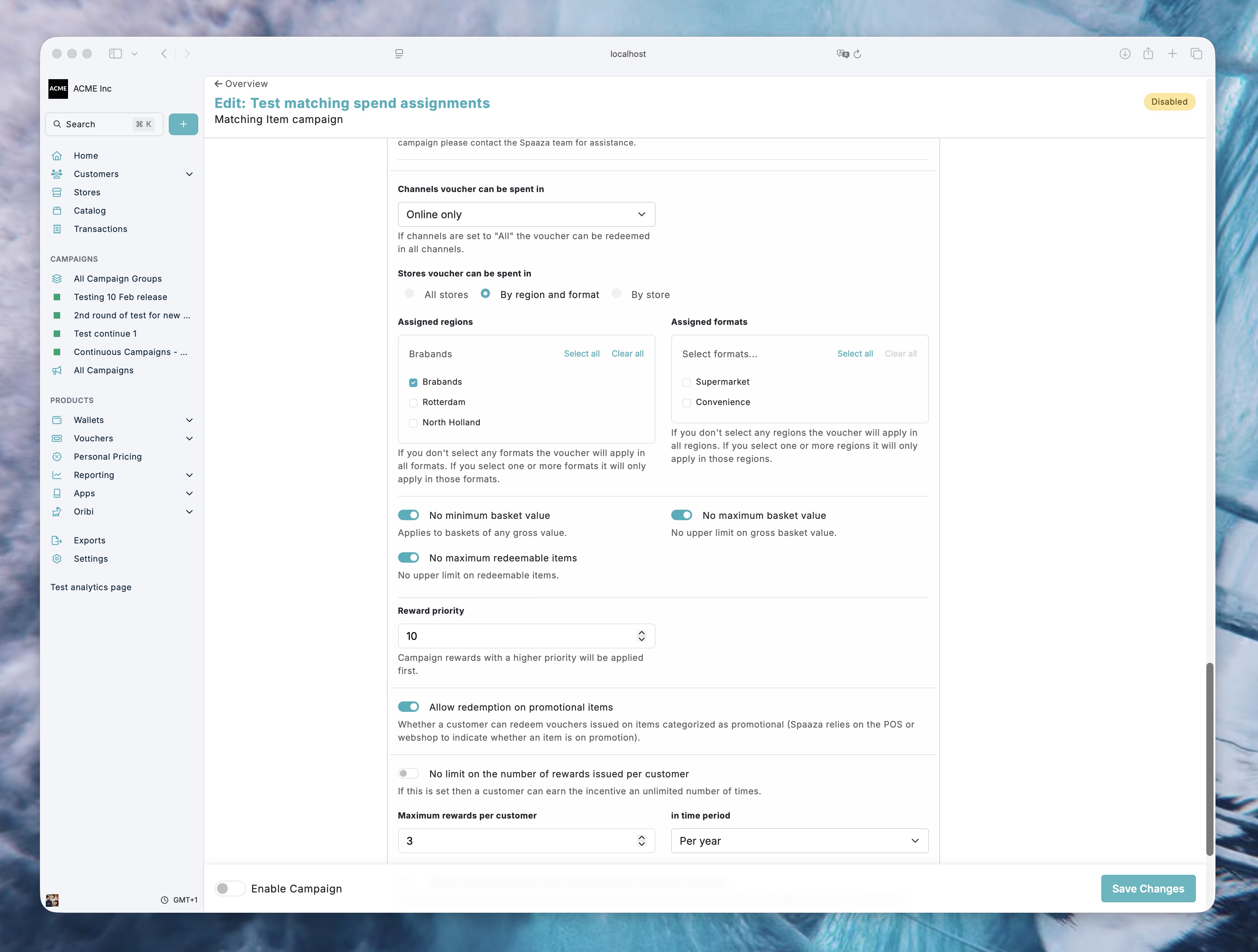The height and width of the screenshot is (952, 1258).
Task: Click the Personal Pricing icon
Action: (x=57, y=457)
